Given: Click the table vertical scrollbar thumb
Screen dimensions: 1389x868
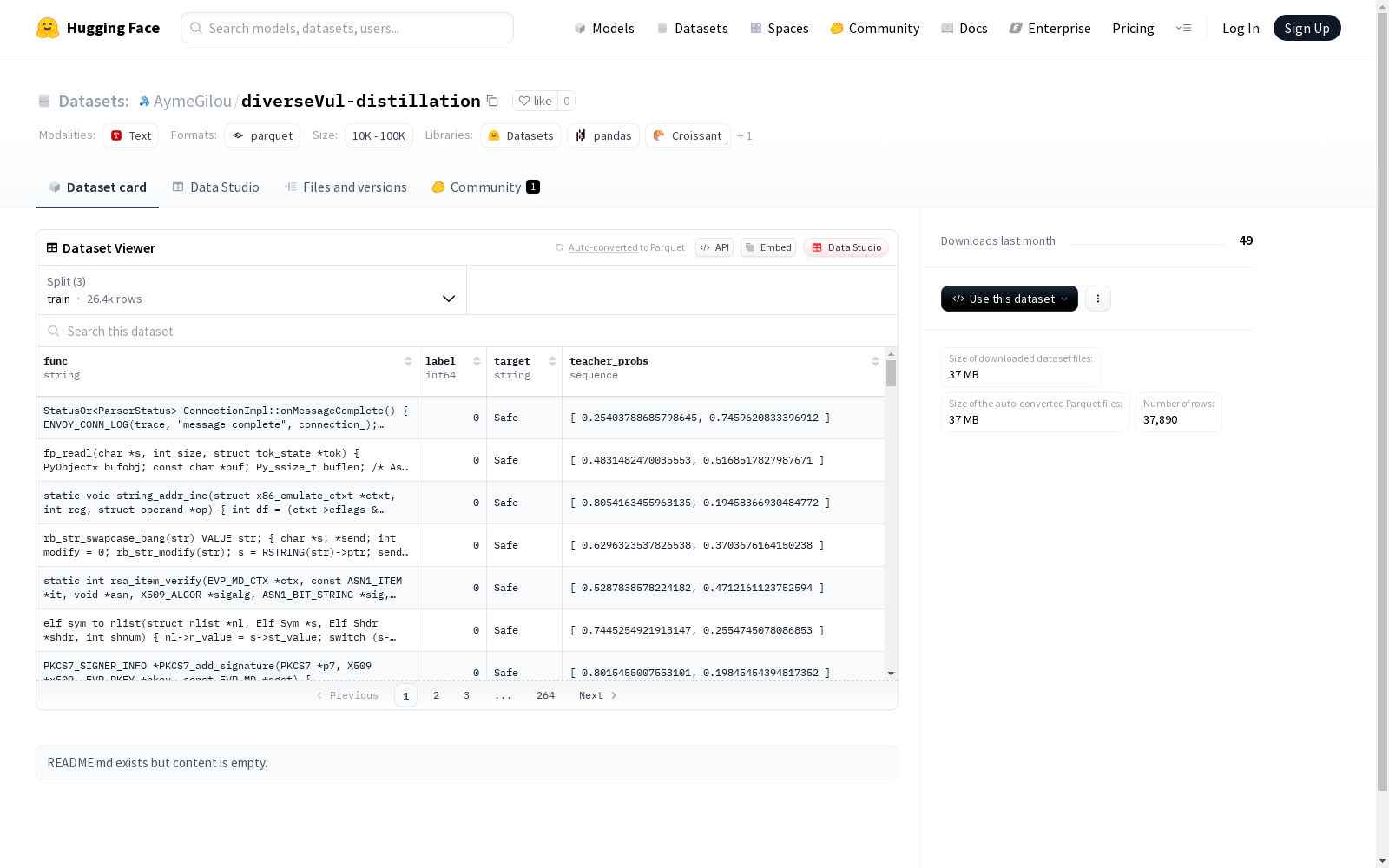Looking at the screenshot, I should click(891, 373).
